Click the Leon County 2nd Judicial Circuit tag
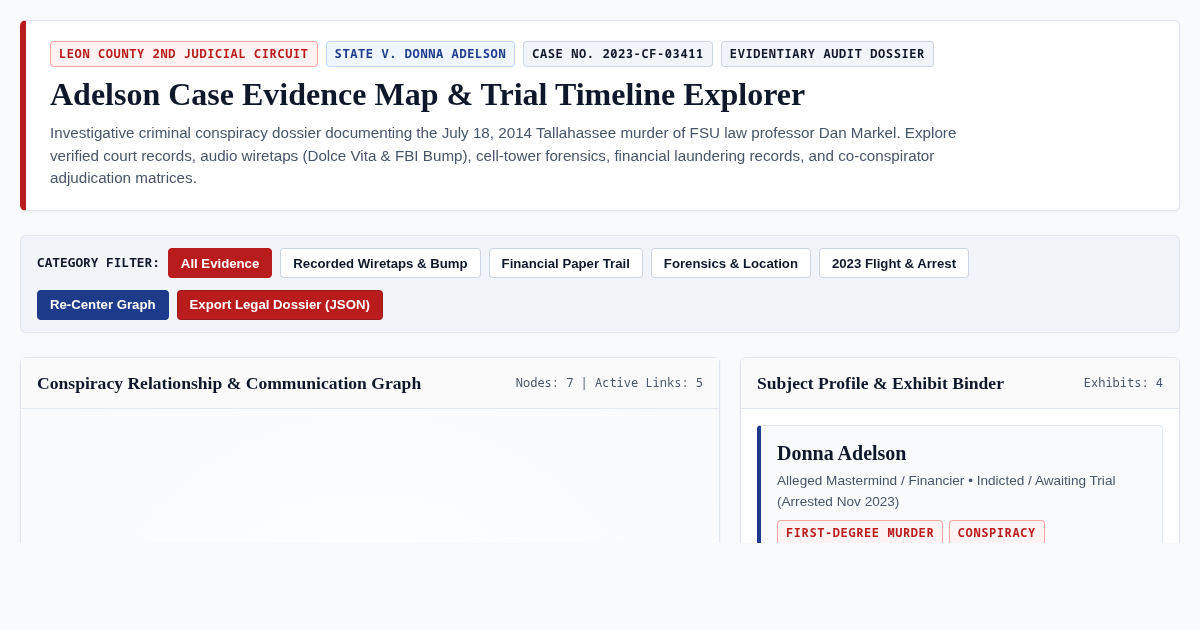This screenshot has width=1200, height=630. pyautogui.click(x=184, y=54)
